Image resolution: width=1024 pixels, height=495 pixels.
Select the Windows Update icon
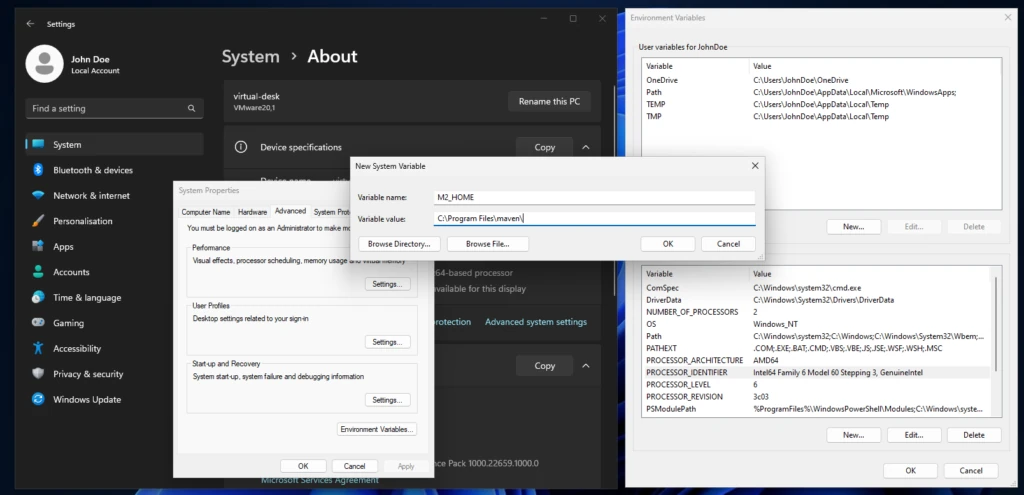pos(38,399)
